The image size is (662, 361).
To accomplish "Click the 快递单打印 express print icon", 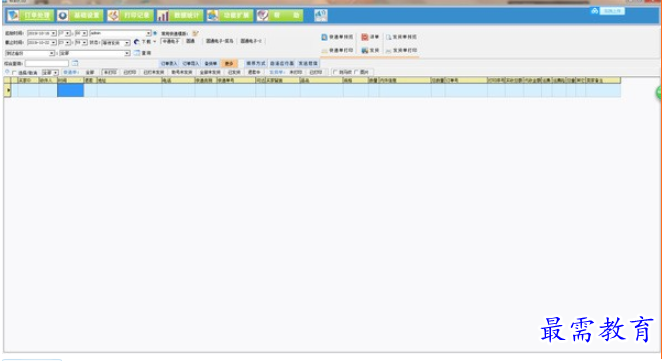I will [324, 51].
